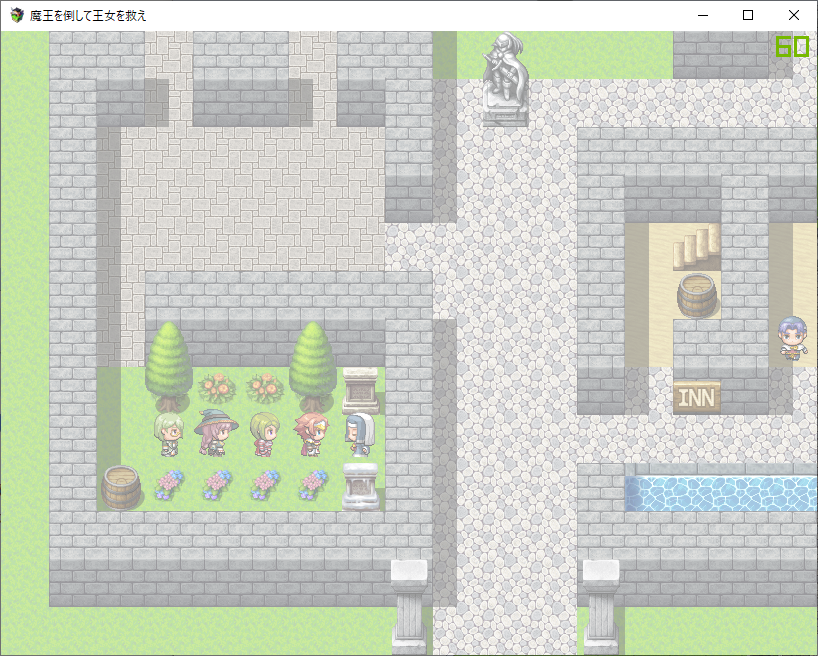Talk to the blue-haired villager by the inn
The width and height of the screenshot is (818, 656).
click(793, 339)
